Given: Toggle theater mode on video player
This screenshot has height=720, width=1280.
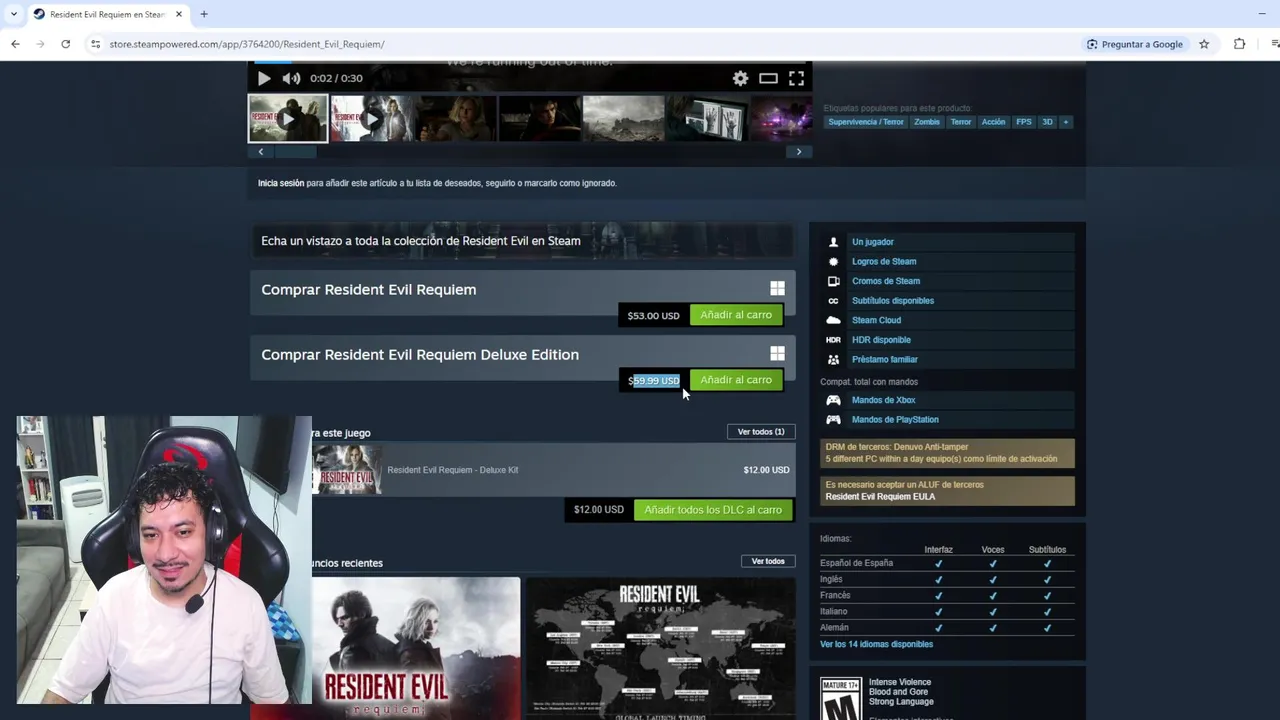Looking at the screenshot, I should click(x=768, y=78).
